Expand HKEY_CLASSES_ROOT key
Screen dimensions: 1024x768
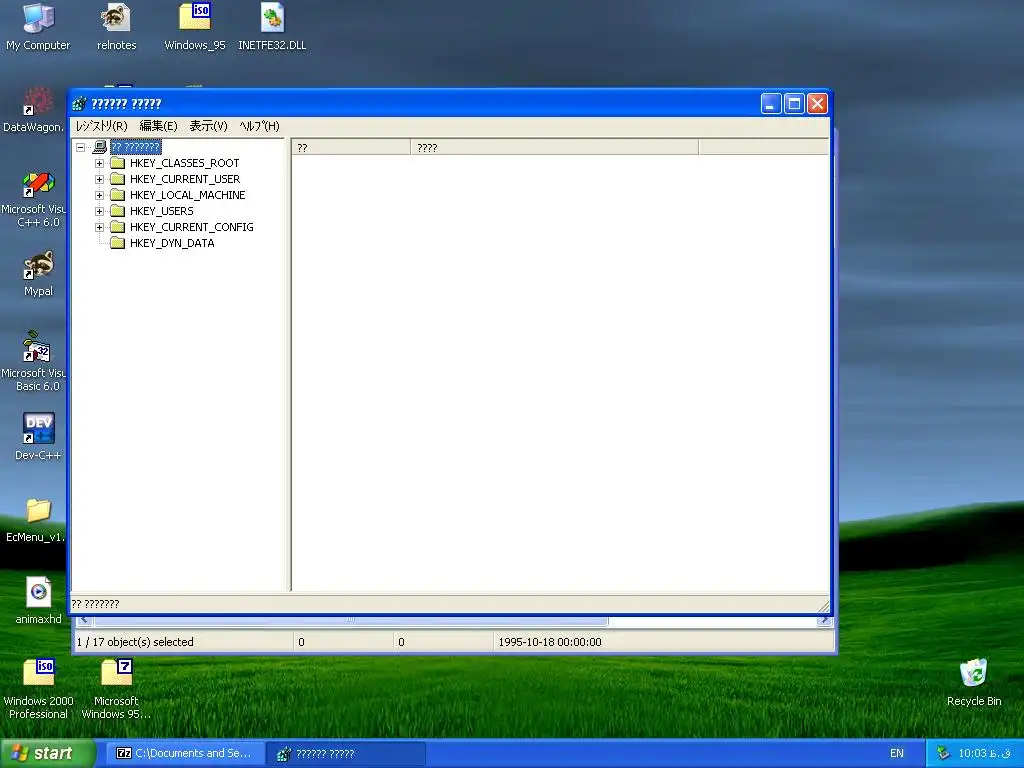pos(99,163)
